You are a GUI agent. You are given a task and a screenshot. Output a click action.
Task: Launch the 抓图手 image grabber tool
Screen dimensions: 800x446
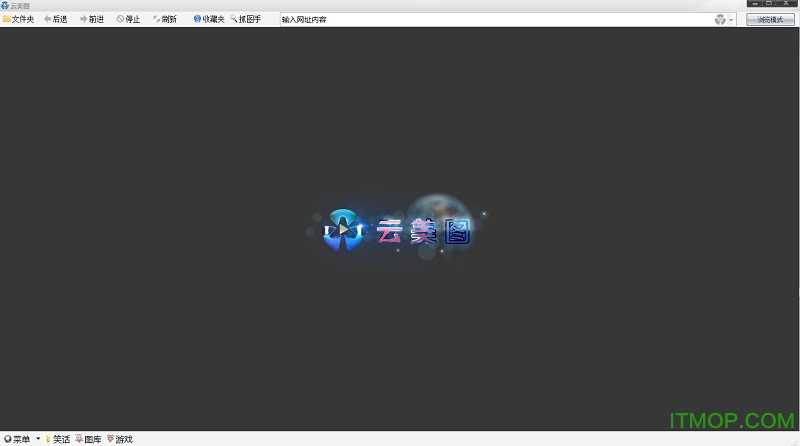pos(246,19)
